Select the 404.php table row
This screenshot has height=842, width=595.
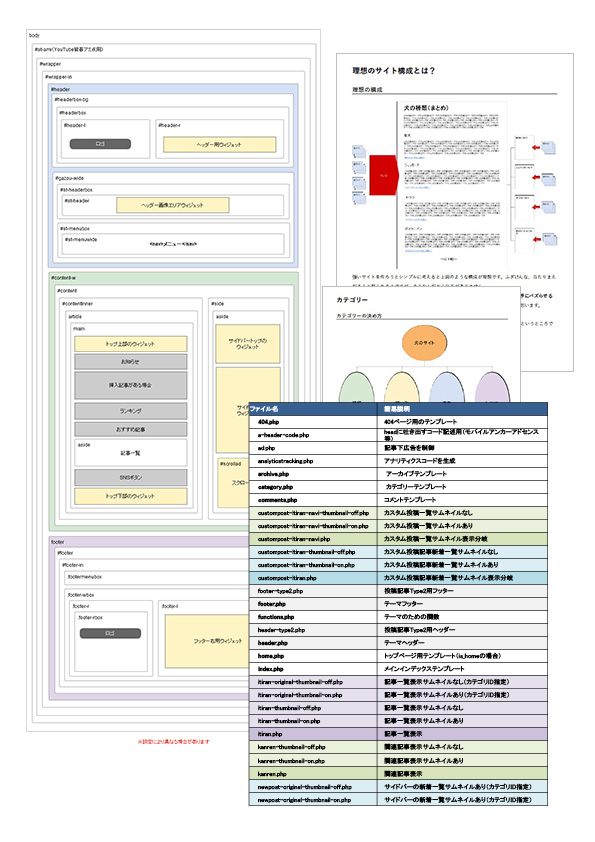[x=398, y=422]
